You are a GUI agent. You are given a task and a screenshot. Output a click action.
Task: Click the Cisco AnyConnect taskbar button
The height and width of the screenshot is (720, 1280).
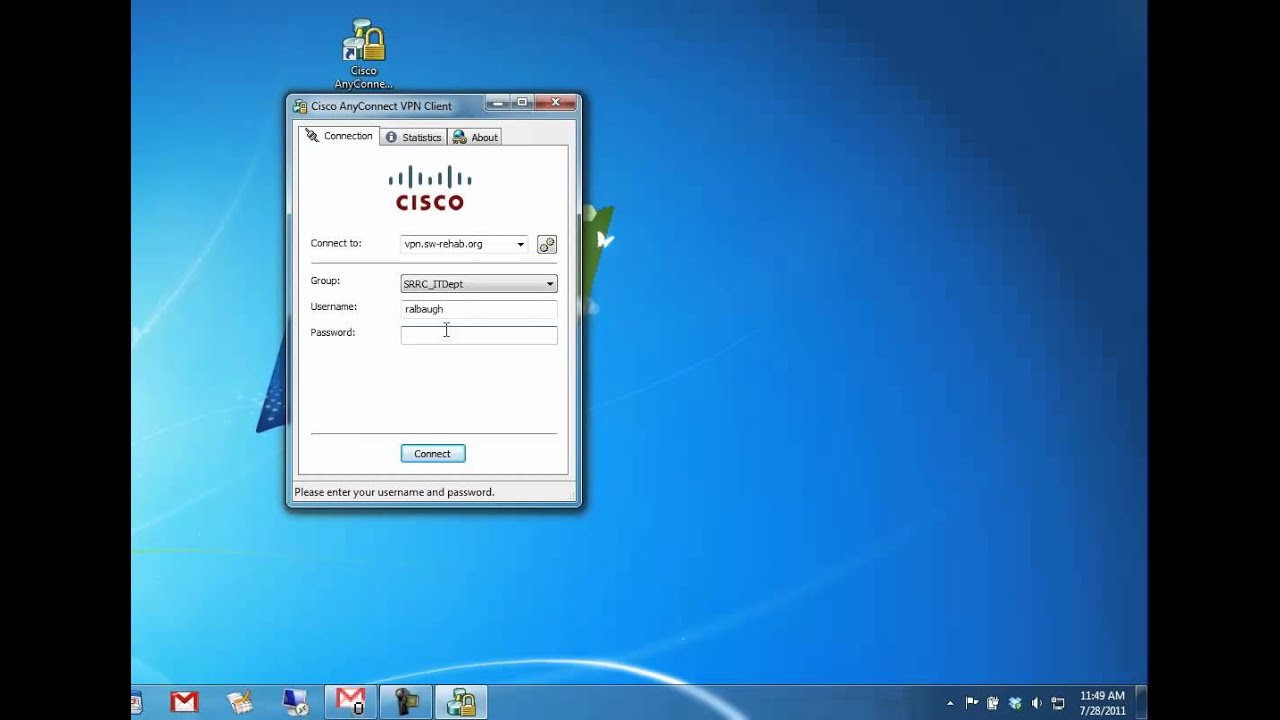[x=461, y=702]
